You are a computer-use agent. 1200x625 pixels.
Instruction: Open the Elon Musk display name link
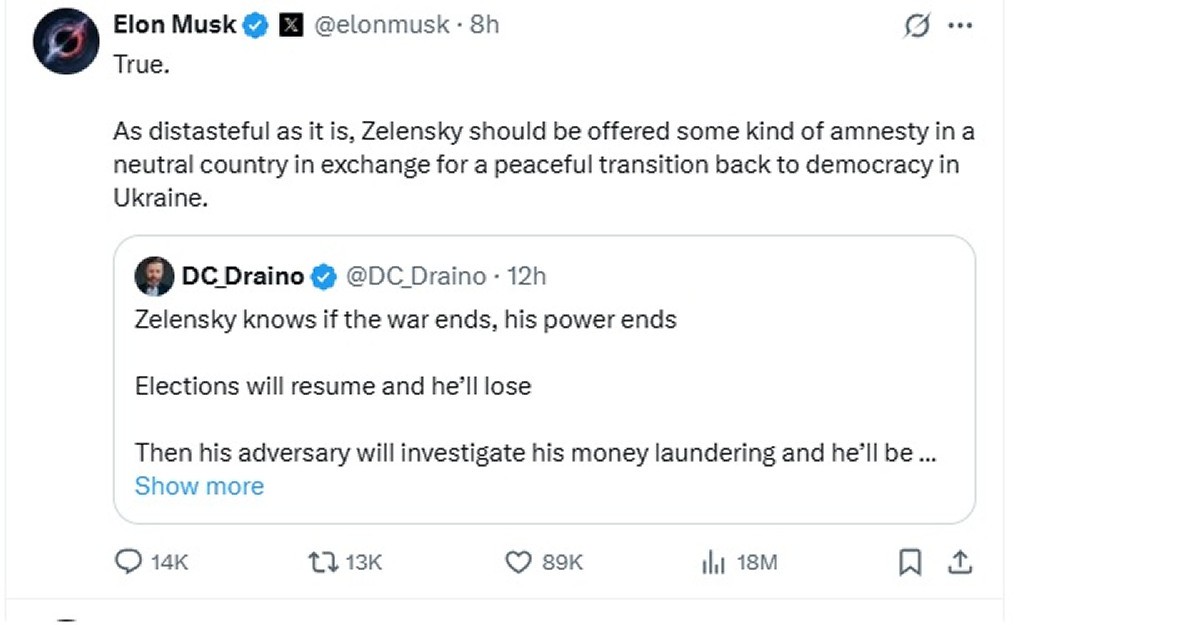pyautogui.click(x=174, y=25)
